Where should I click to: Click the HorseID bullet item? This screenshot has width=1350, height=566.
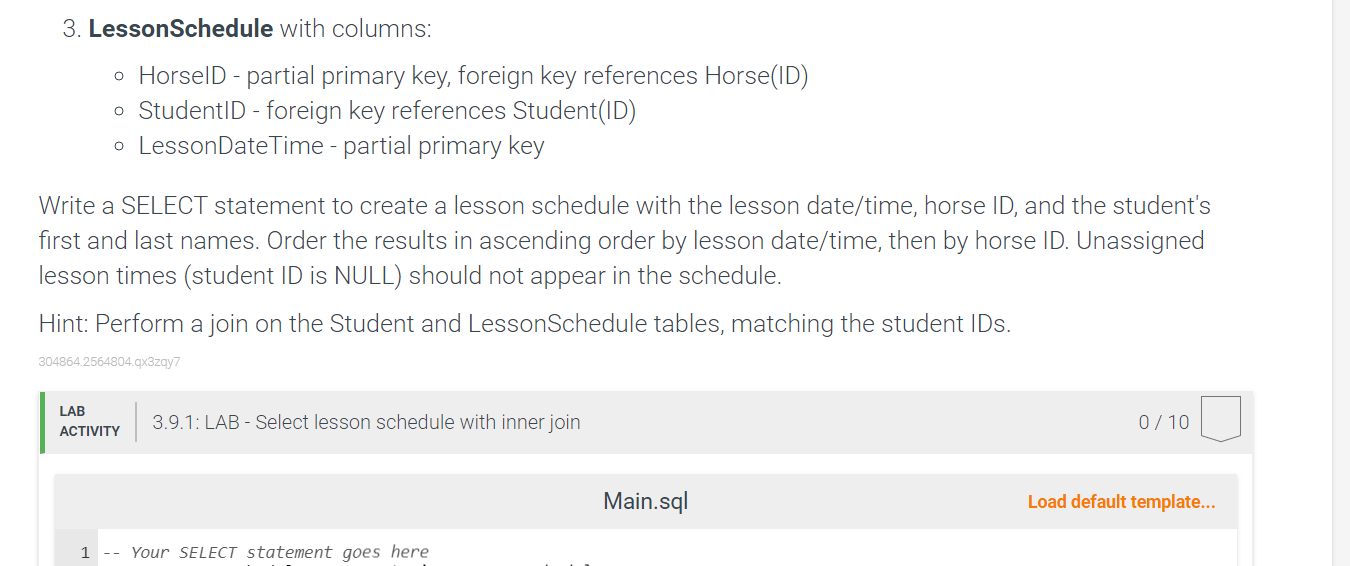pos(473,75)
